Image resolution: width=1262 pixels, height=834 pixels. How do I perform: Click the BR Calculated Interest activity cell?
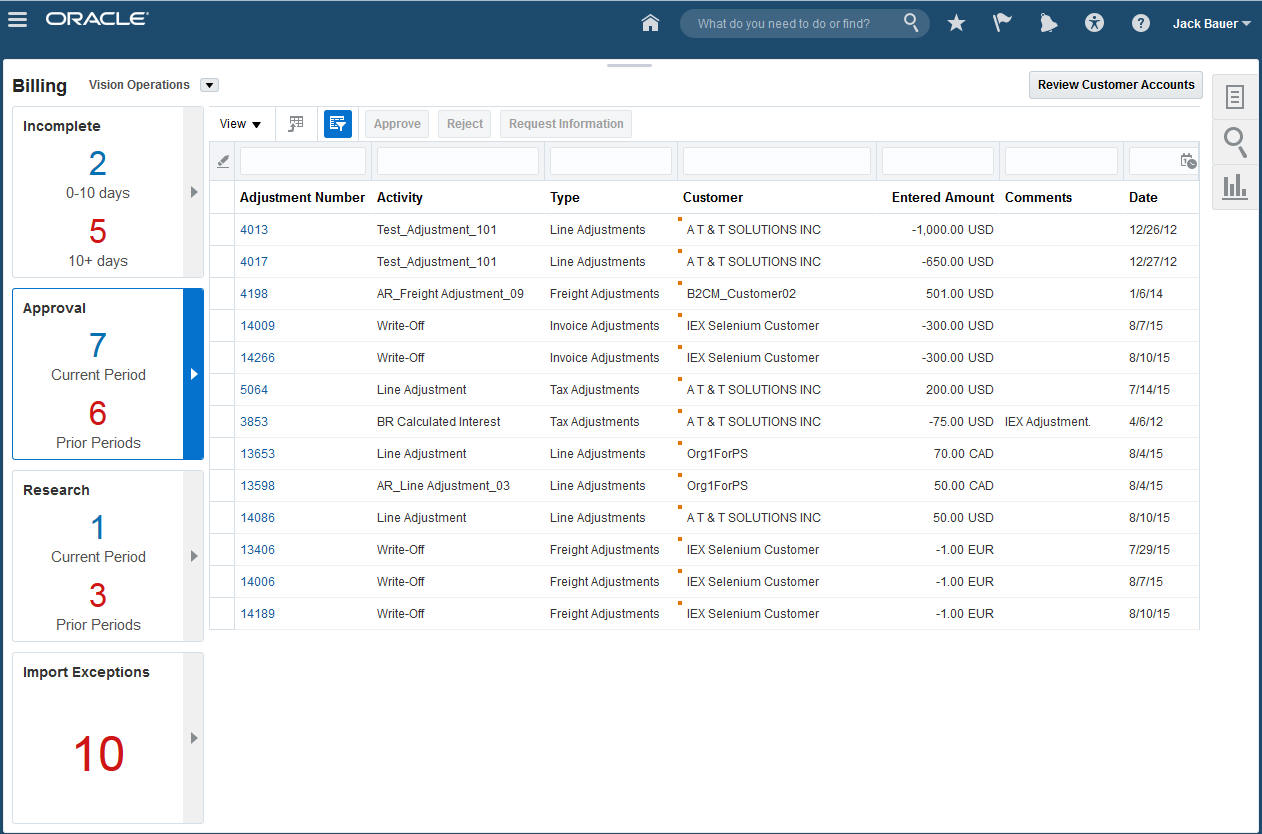[x=439, y=422]
